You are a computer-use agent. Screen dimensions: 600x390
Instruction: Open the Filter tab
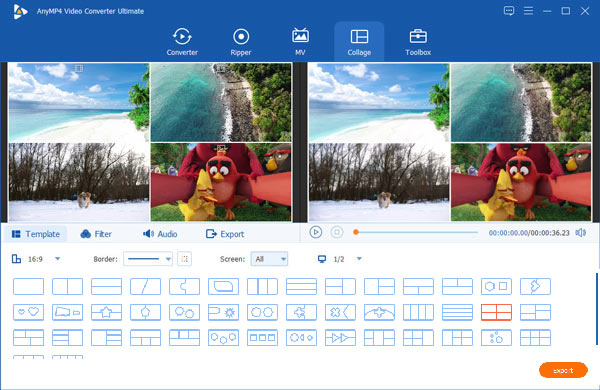(96, 234)
